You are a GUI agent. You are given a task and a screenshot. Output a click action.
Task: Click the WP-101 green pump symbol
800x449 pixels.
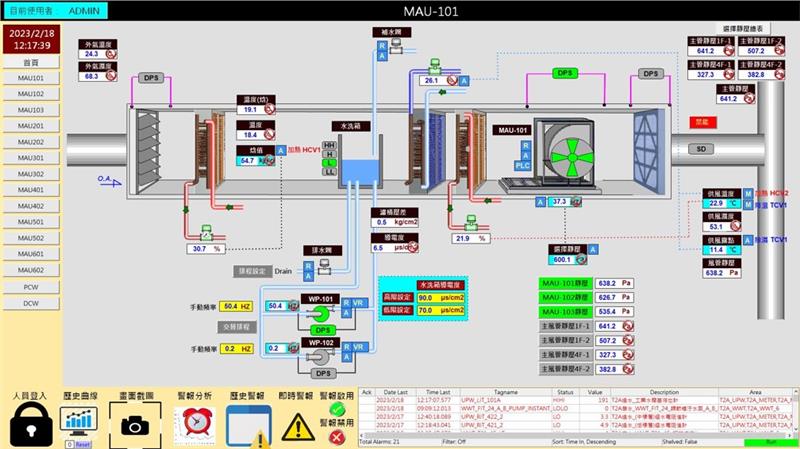tap(321, 313)
